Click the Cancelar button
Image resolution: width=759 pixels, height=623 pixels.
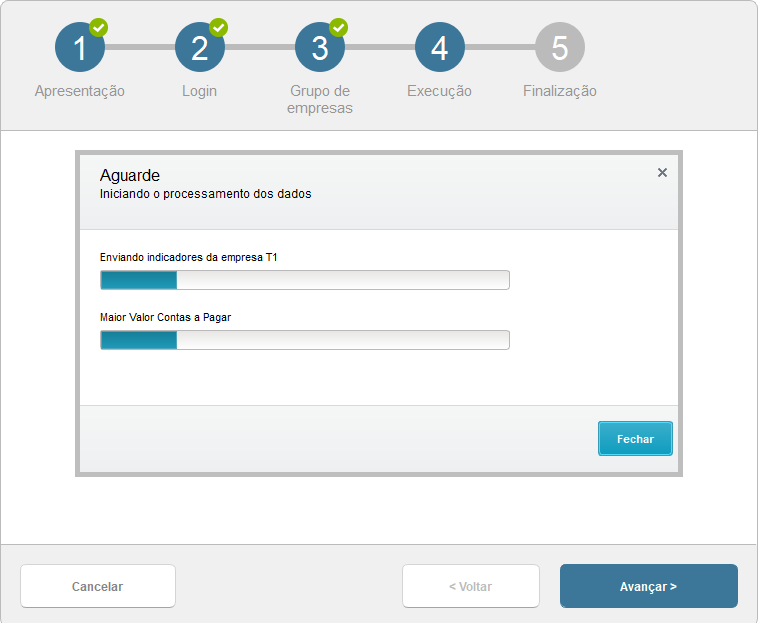click(98, 586)
